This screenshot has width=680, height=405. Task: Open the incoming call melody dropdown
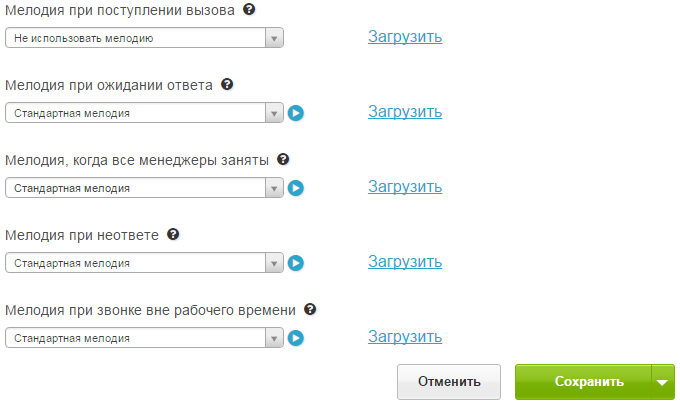click(145, 38)
